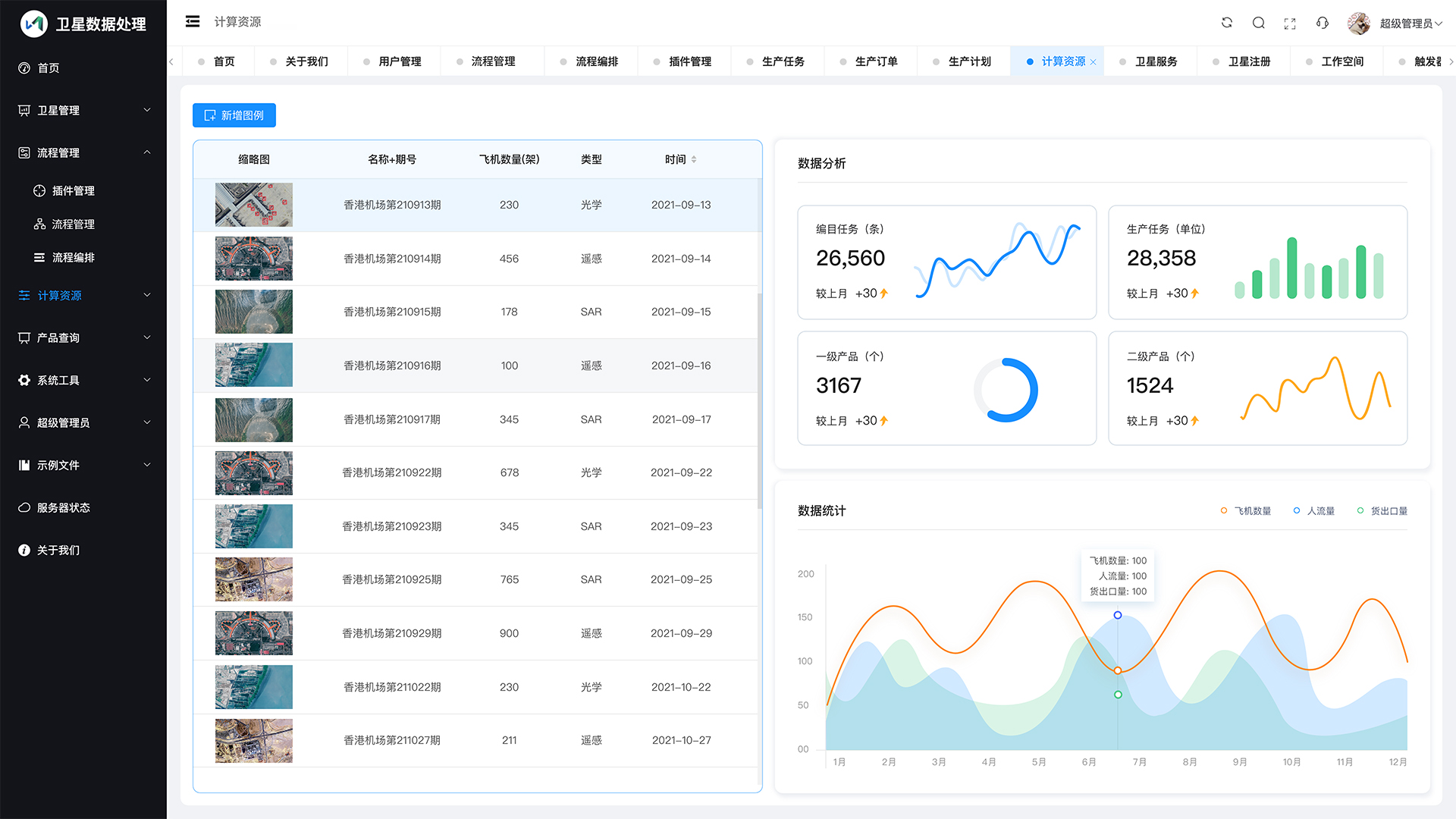Click the 示例文件 sidebar icon

click(24, 466)
